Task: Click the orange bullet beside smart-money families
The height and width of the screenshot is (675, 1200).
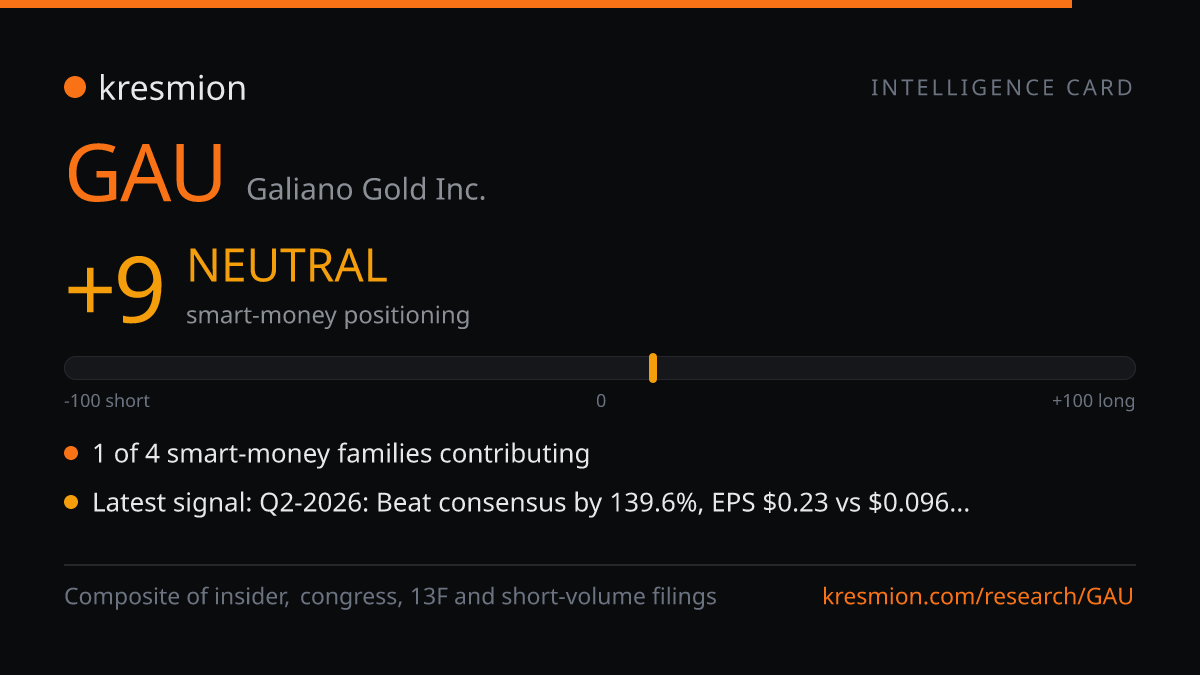Action: [x=71, y=454]
